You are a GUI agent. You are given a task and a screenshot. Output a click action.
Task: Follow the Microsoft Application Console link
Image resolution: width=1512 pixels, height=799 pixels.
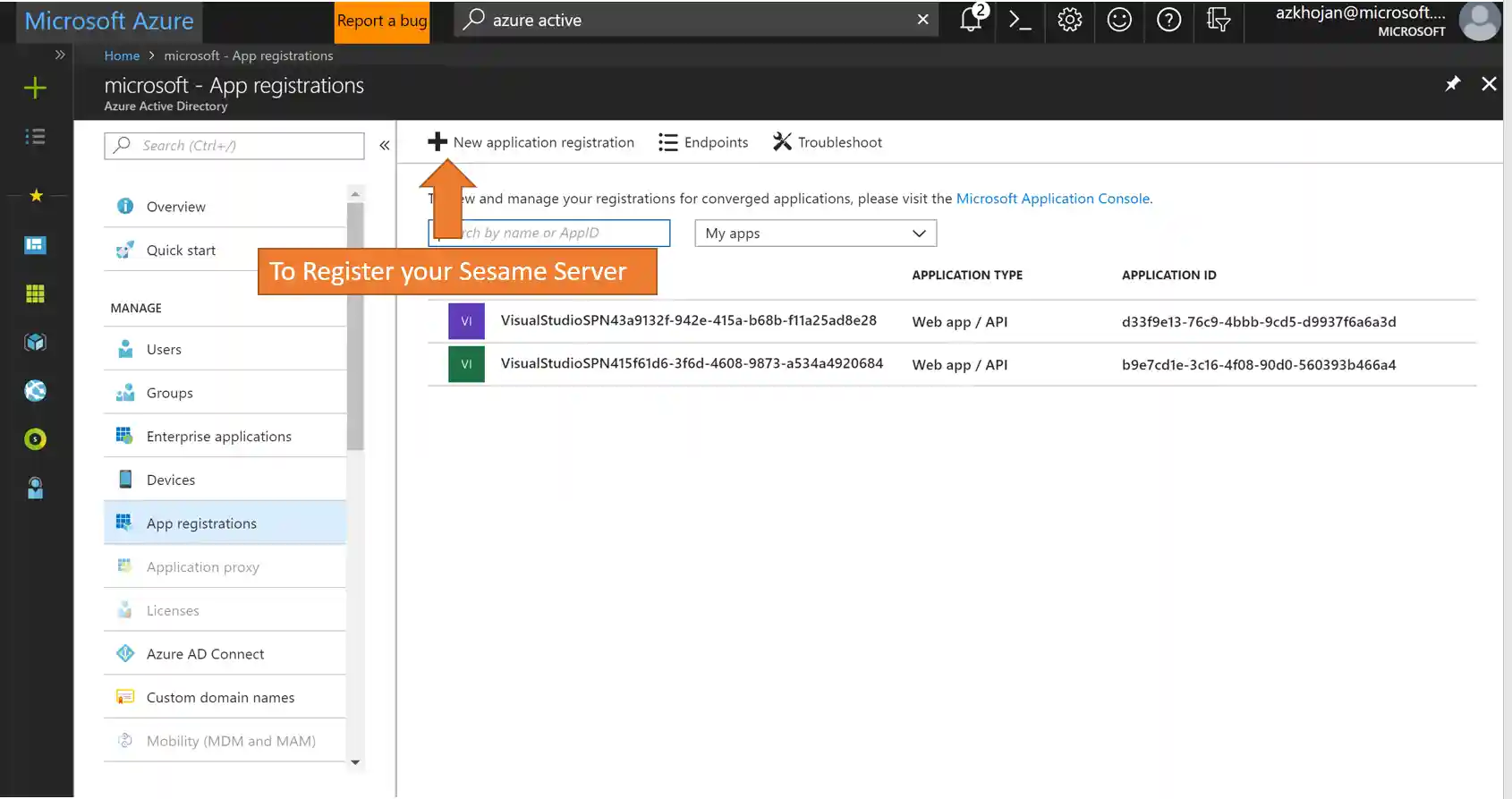(1053, 199)
